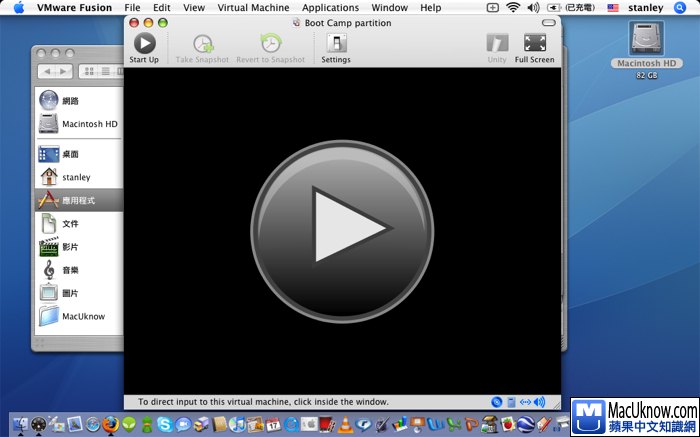This screenshot has height=437, width=700.
Task: Click the volume icon in the menu bar
Action: click(551, 8)
